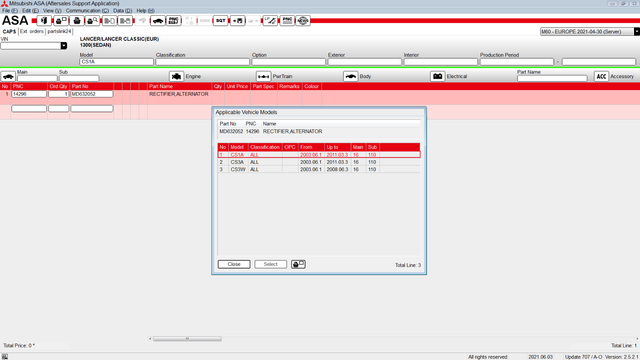Click the Ord Qty field in row 1

tap(58, 94)
